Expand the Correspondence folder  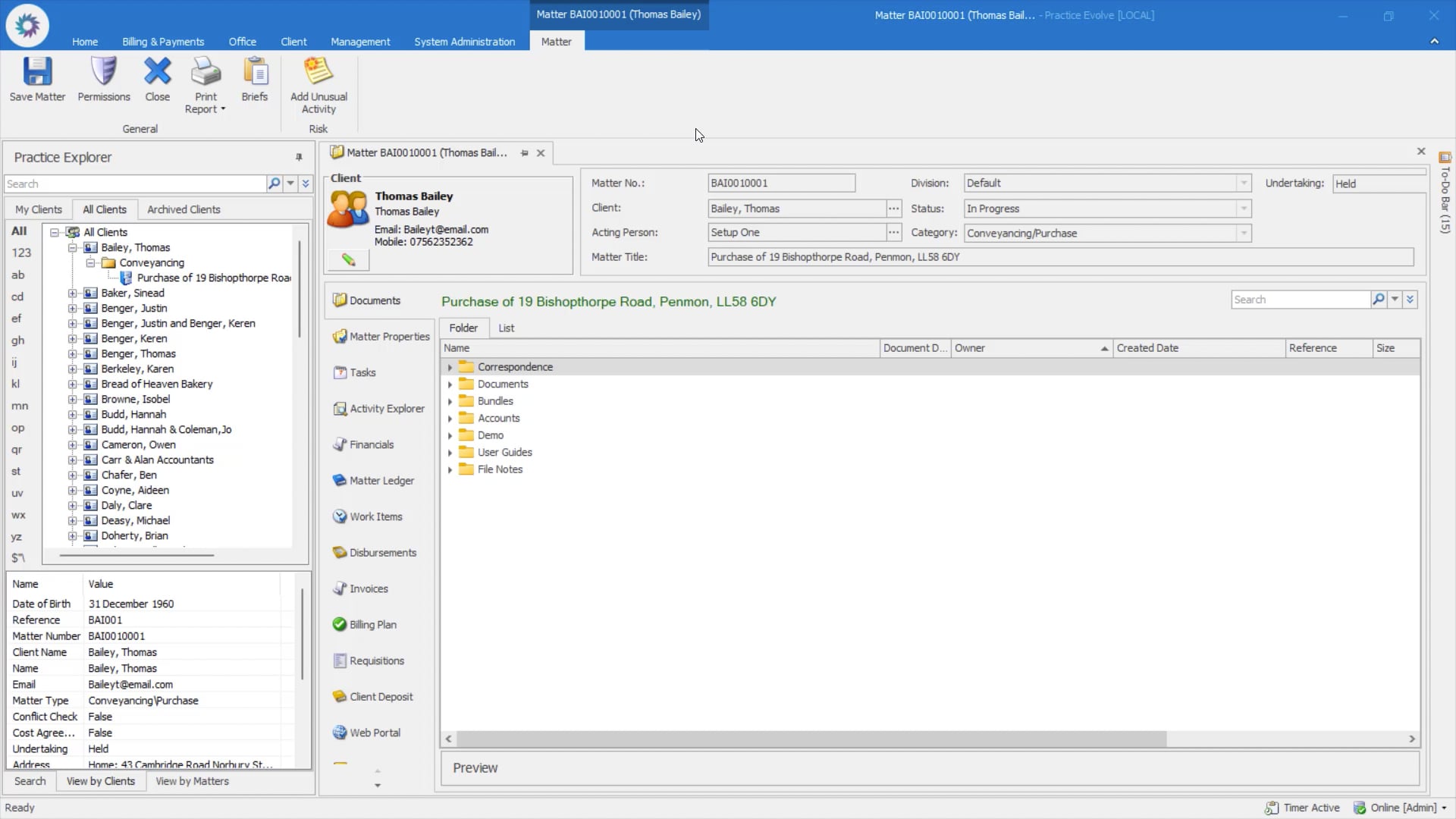(450, 367)
